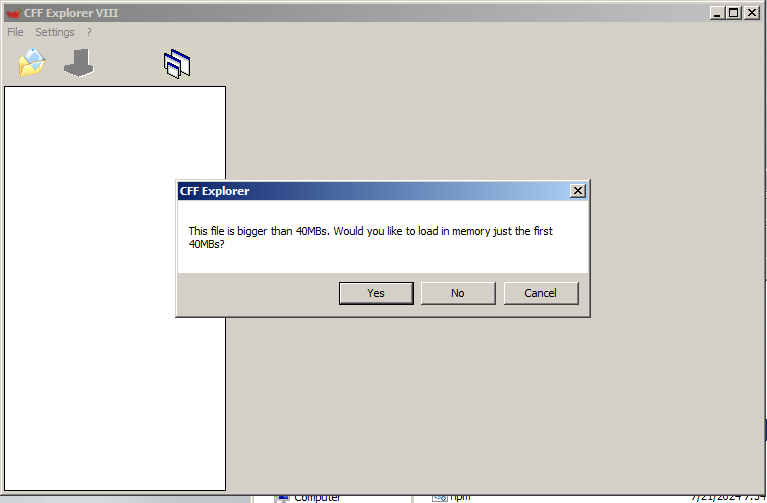Maximize the CFF Explorer VIII window
The image size is (767, 503).
733,13
